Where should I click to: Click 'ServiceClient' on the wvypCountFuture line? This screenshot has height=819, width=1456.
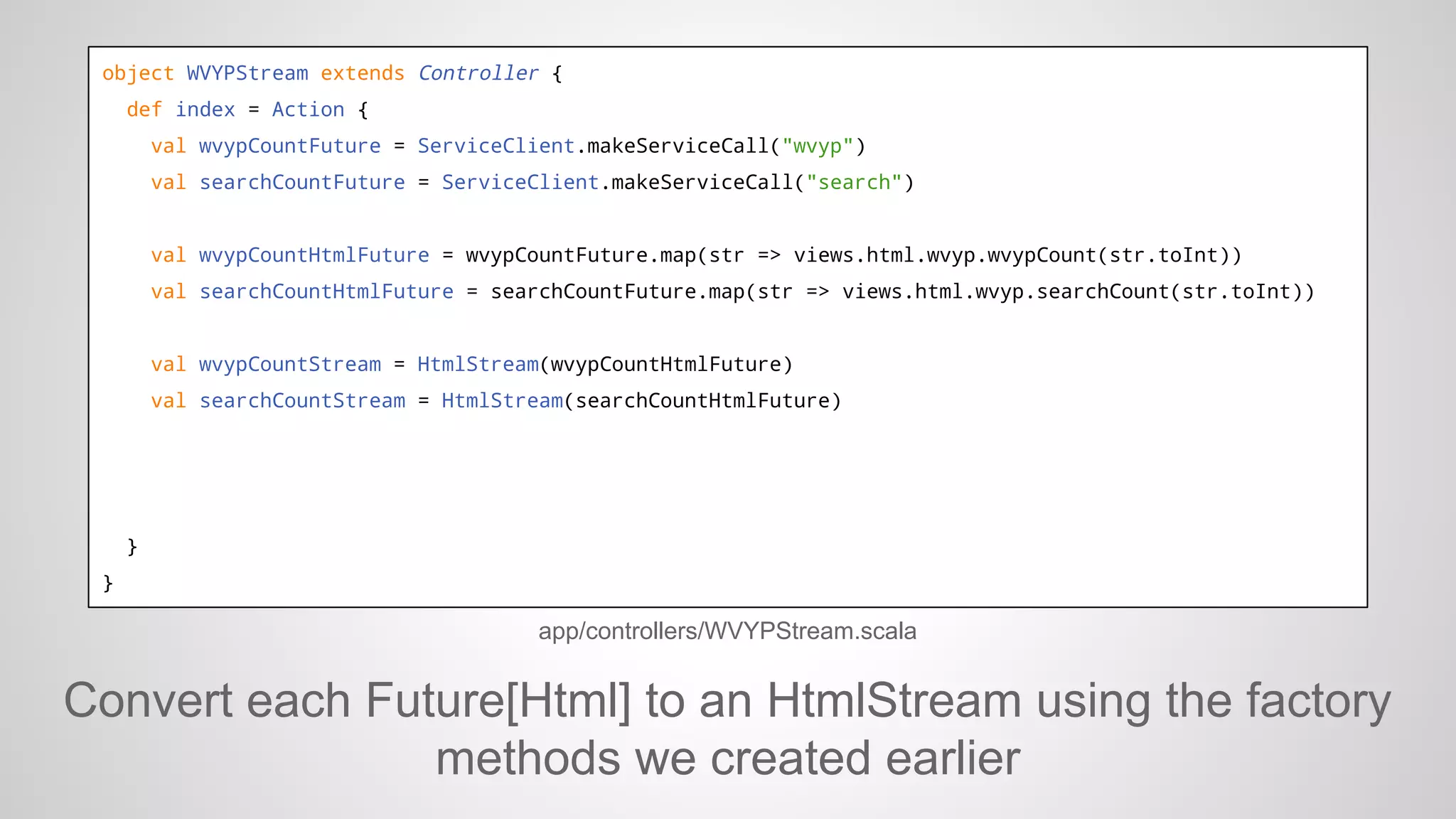pos(496,146)
